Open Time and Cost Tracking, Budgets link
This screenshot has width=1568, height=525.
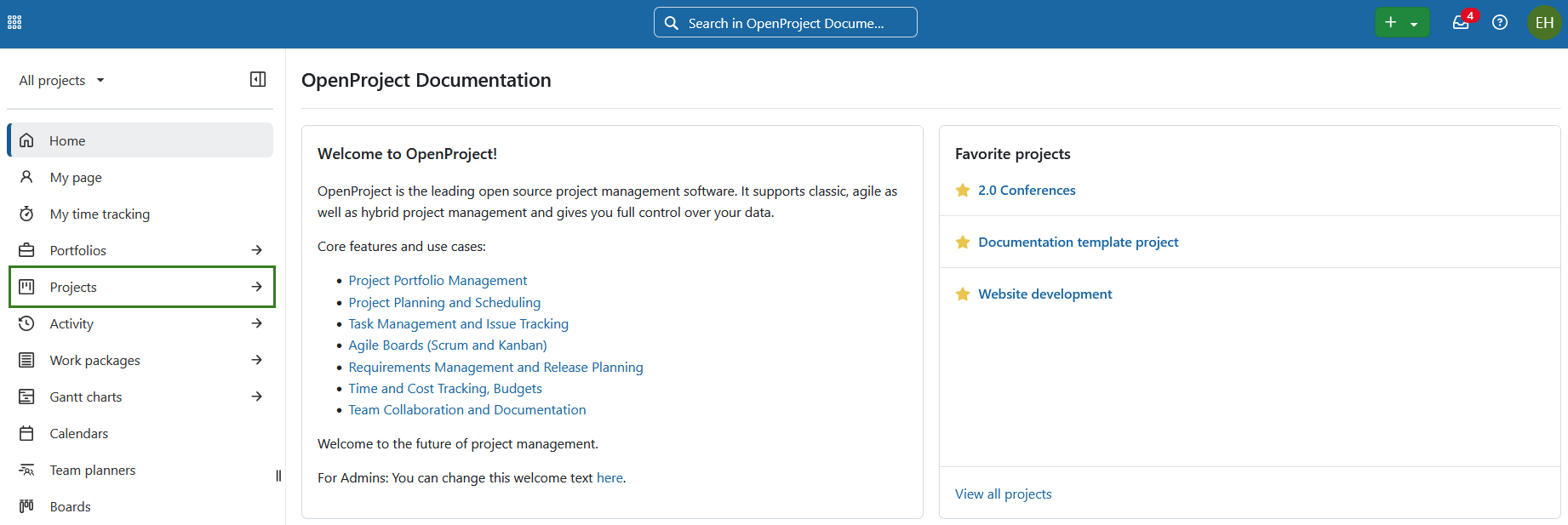tap(445, 389)
